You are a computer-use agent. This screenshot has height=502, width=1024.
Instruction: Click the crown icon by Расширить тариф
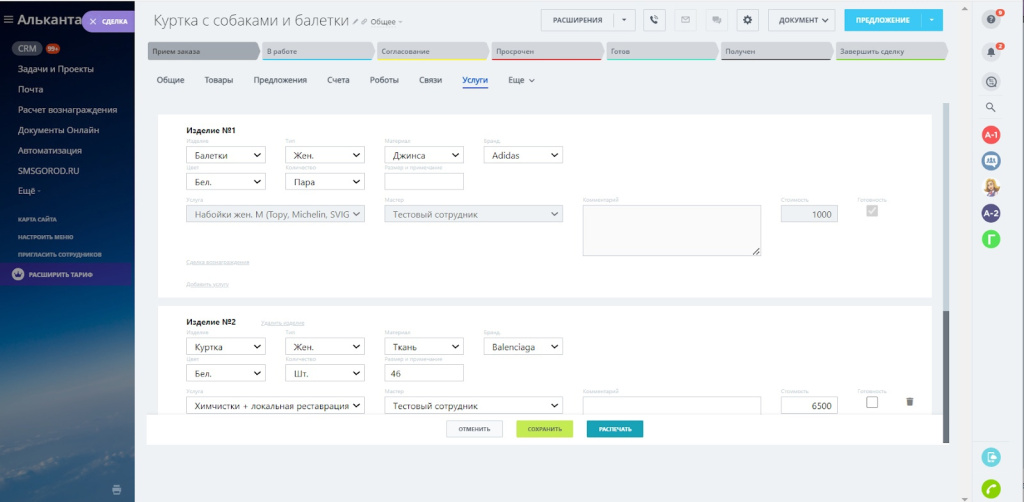[18, 275]
